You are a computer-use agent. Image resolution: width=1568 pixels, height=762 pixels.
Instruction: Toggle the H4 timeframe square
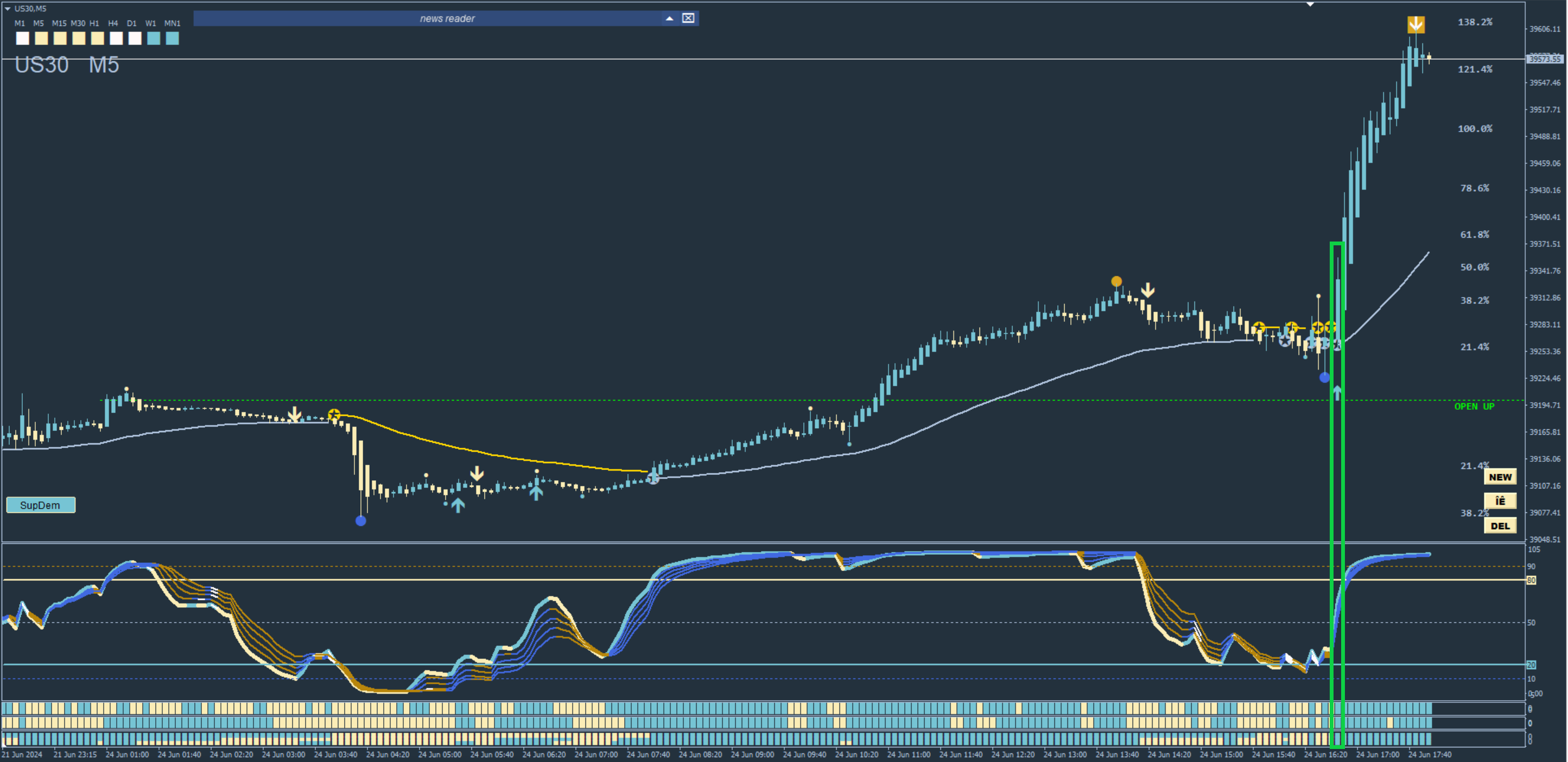[x=116, y=39]
